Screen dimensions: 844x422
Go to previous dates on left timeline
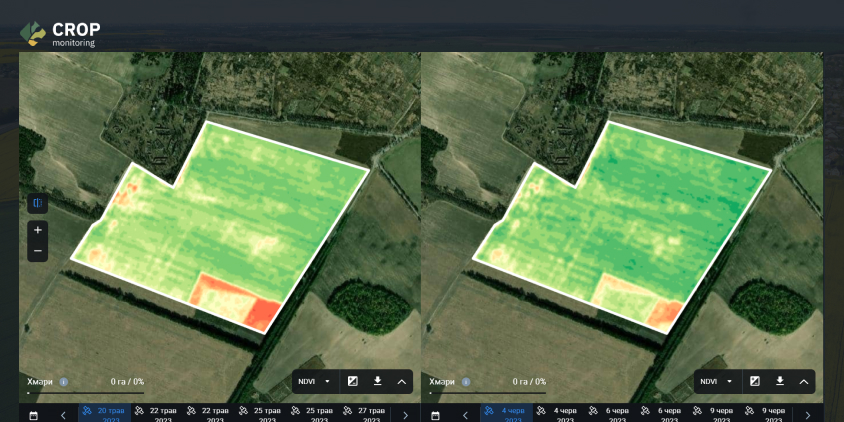pos(63,415)
